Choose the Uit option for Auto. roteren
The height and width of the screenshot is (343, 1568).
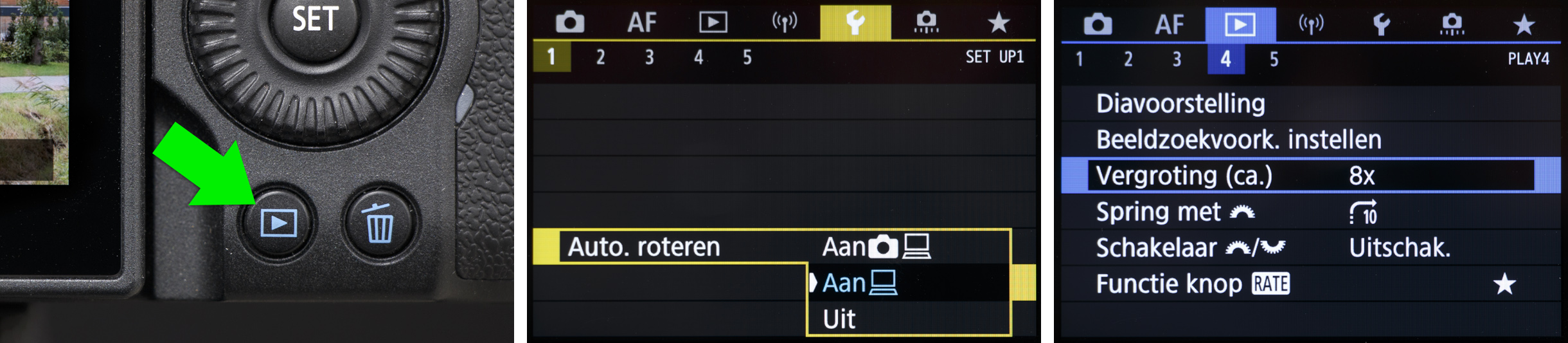point(839,319)
